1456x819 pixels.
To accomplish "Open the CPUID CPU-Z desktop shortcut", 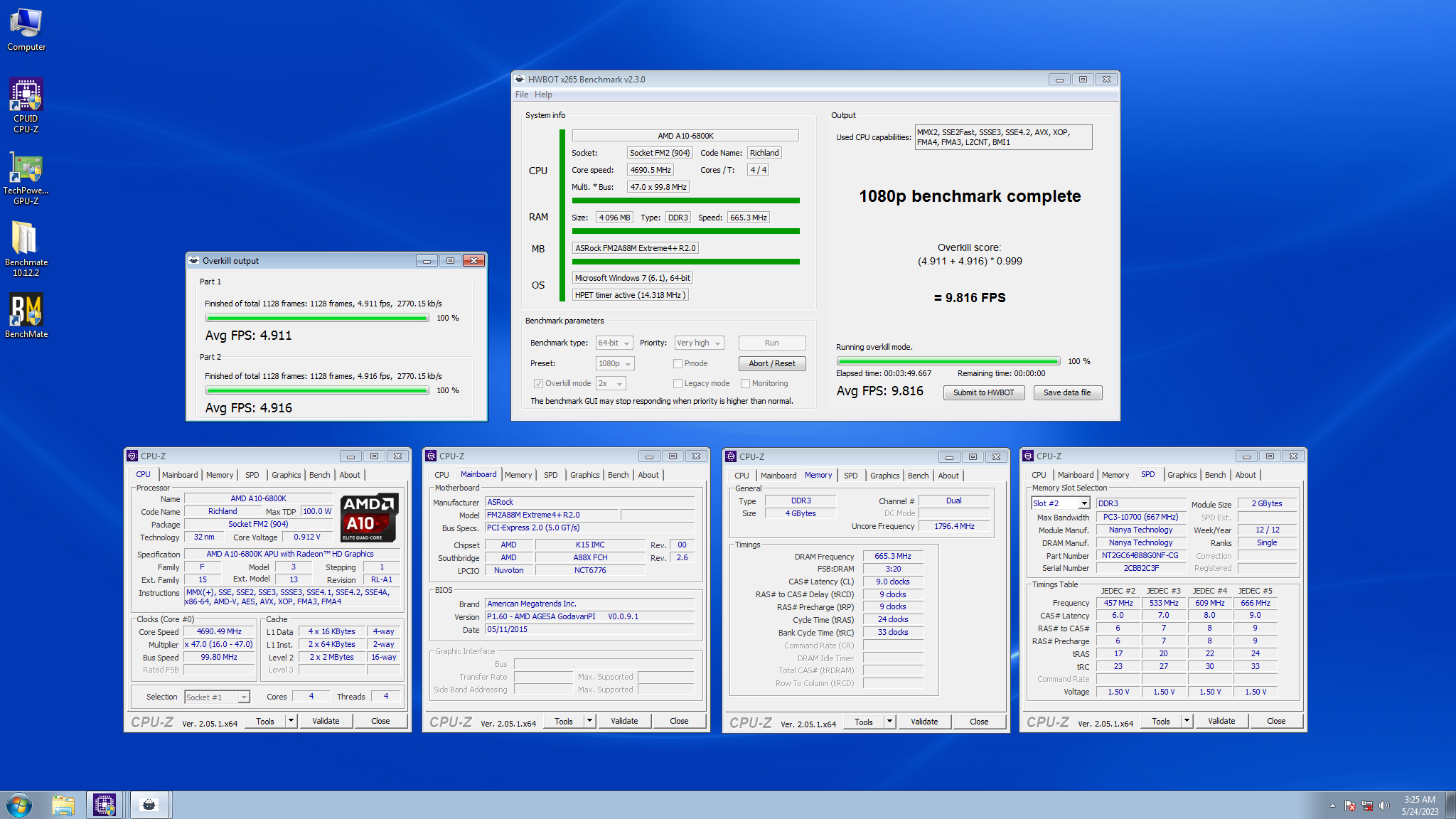I will point(26,105).
